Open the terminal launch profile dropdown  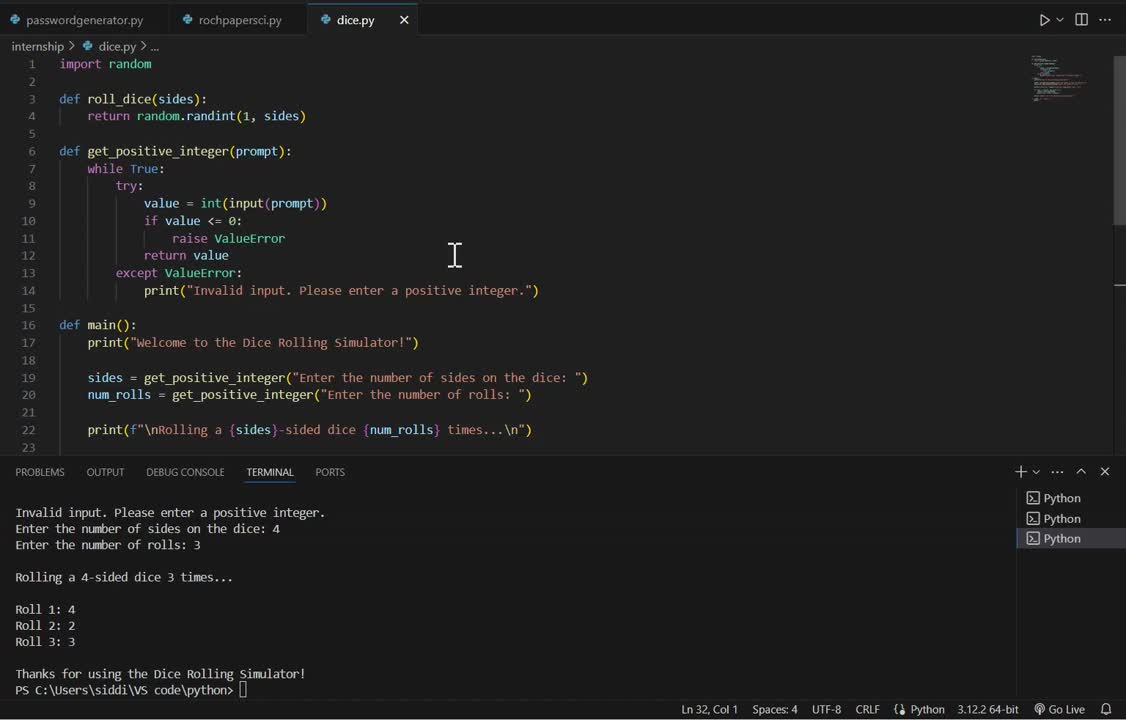coord(1036,472)
